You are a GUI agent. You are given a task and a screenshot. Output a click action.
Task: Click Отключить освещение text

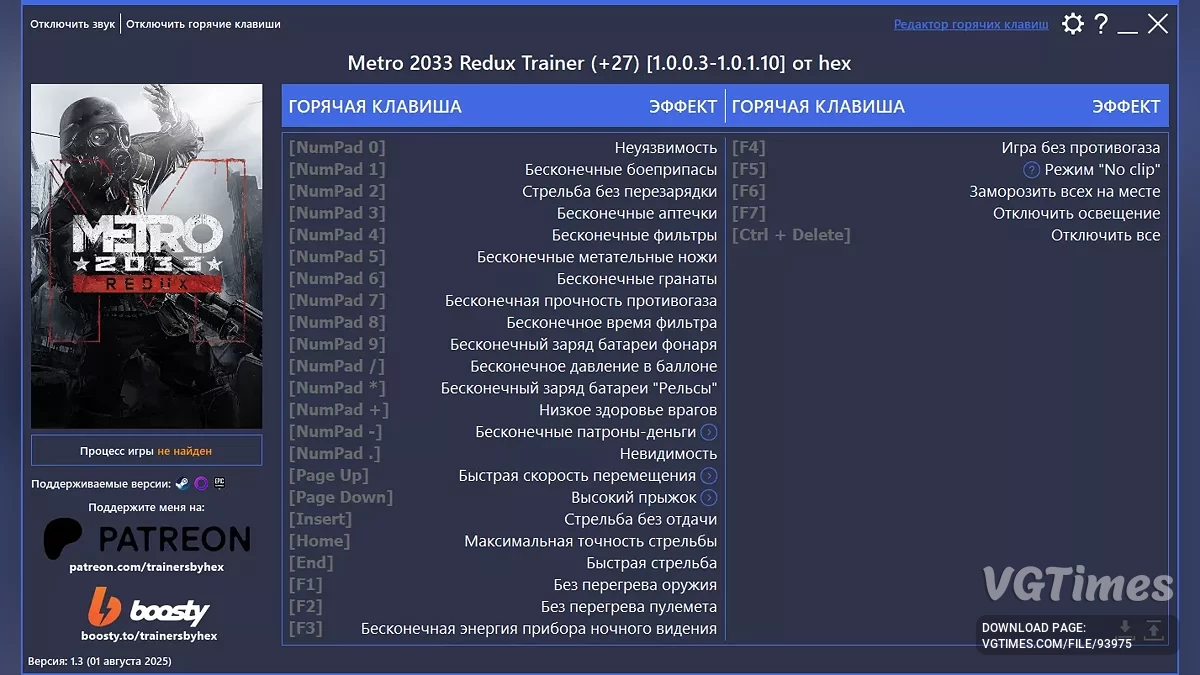[x=1077, y=214]
